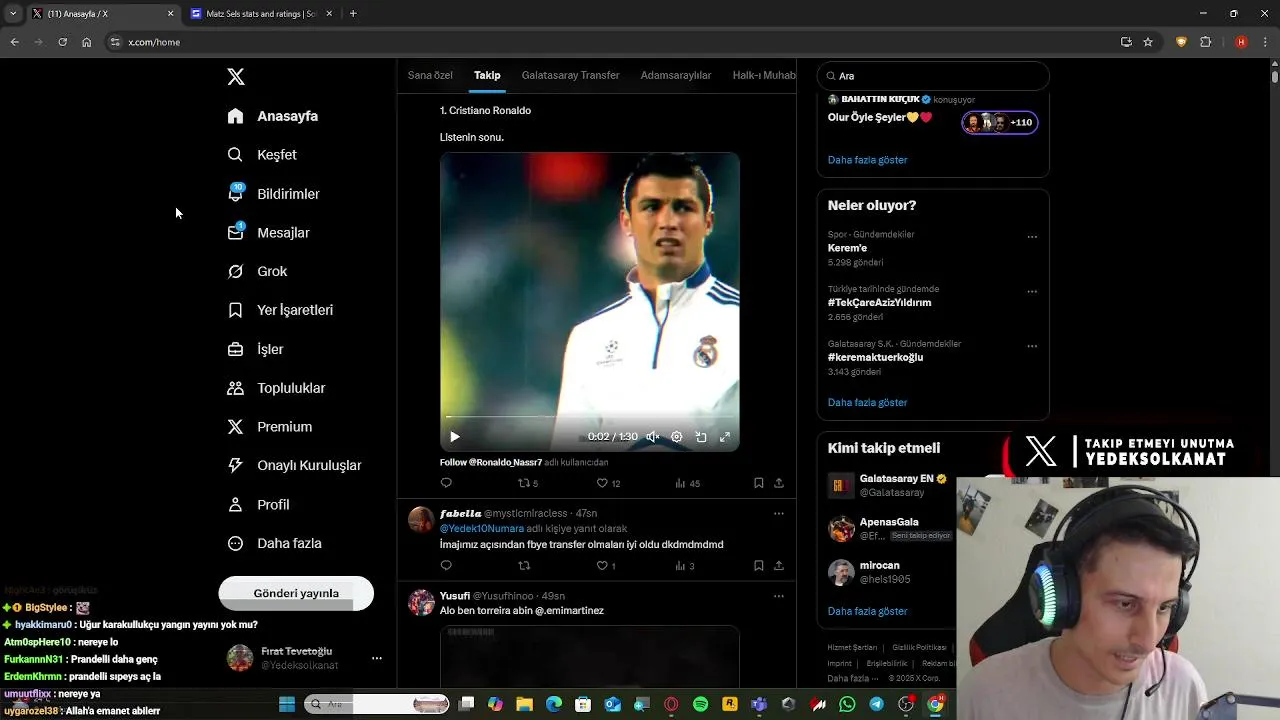Image resolution: width=1280 pixels, height=720 pixels.
Task: Enter video fullscreen mode
Action: 725,437
